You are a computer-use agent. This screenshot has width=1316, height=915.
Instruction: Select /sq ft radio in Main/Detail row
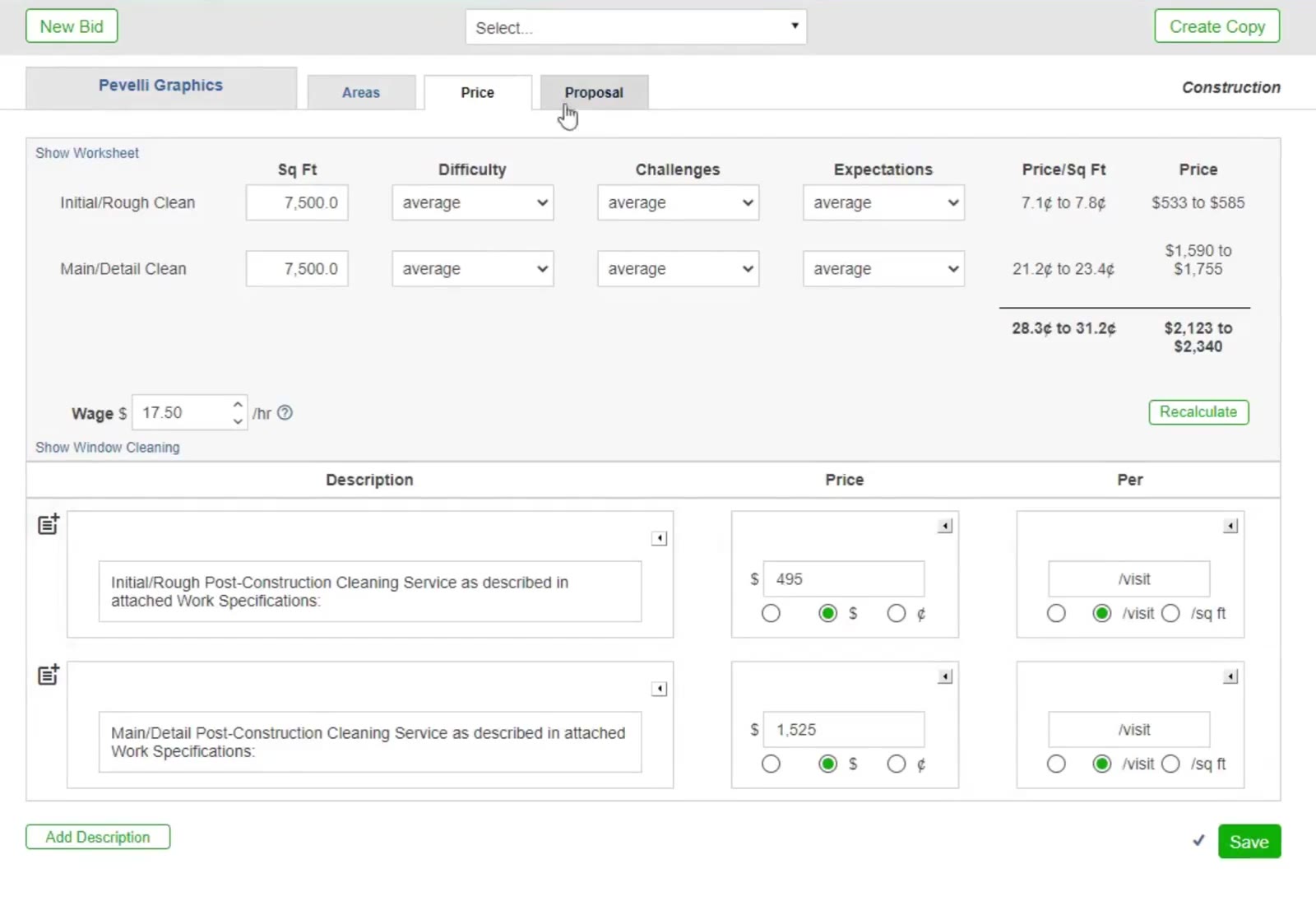click(x=1171, y=764)
